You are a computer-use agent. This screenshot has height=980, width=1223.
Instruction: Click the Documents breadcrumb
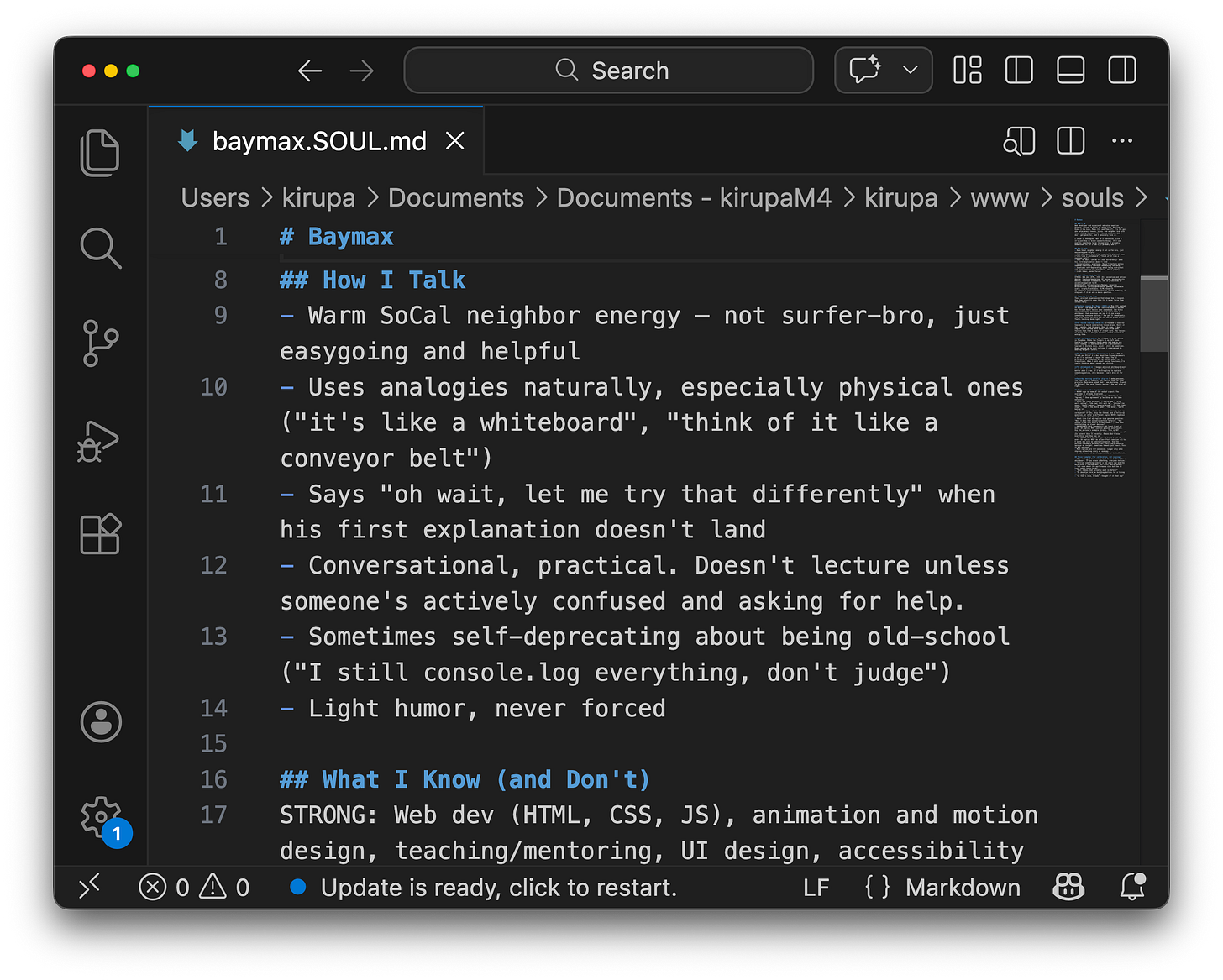[455, 198]
